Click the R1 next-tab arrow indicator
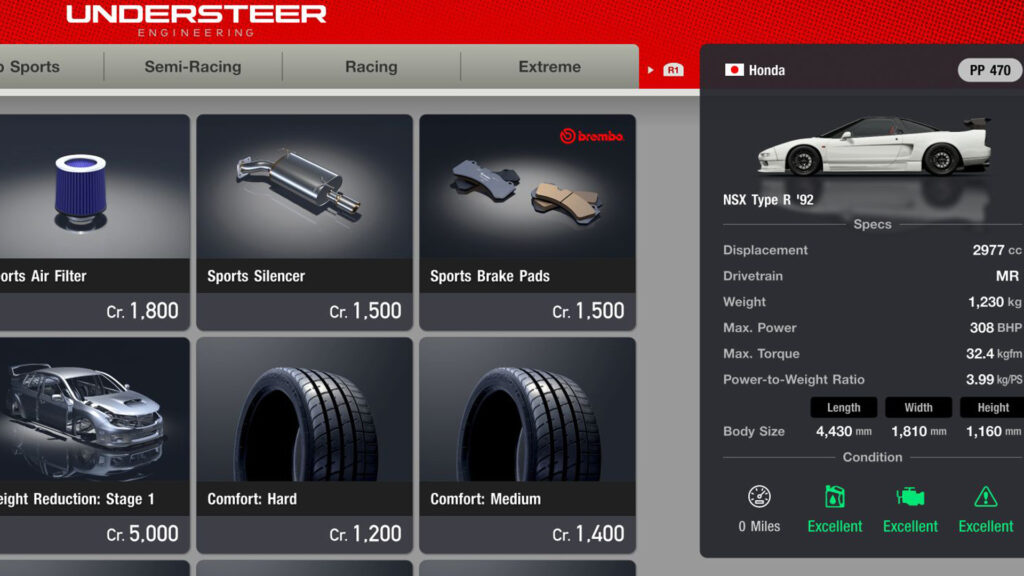This screenshot has width=1024, height=576. point(666,70)
